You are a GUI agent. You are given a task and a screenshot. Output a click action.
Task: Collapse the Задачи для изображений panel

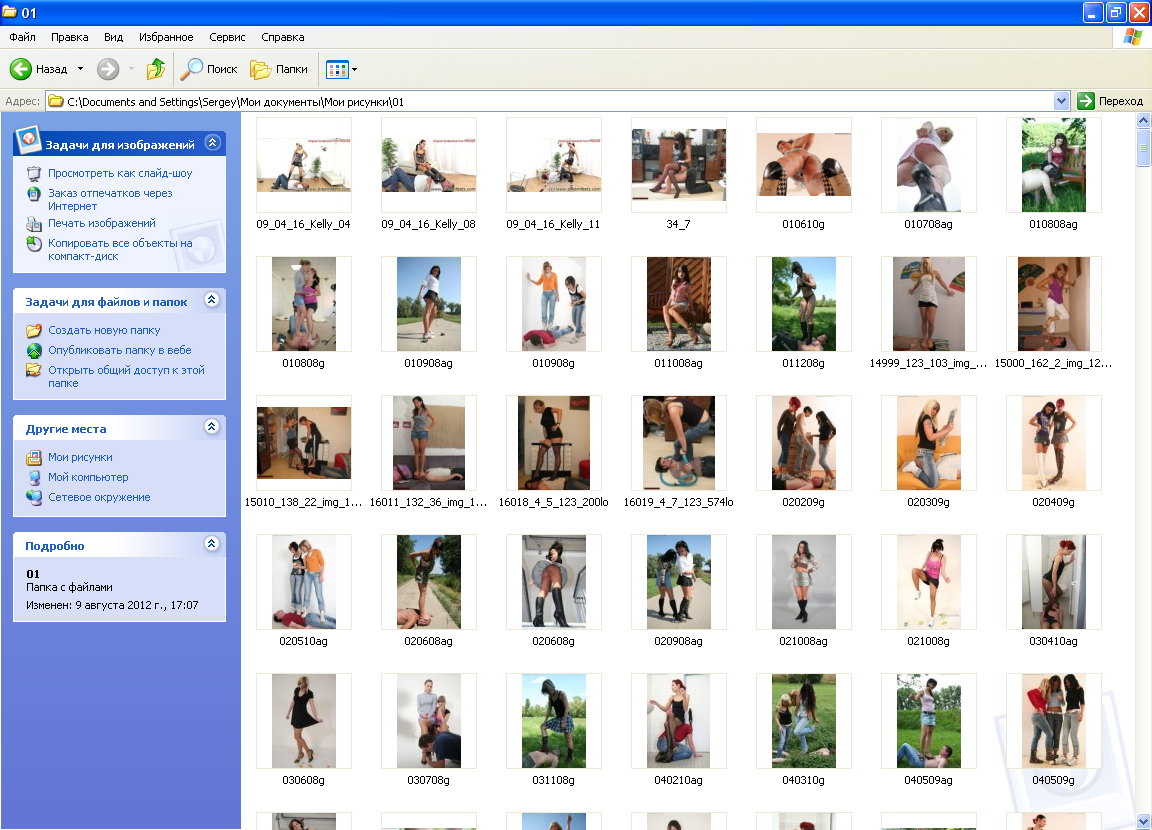coord(212,142)
